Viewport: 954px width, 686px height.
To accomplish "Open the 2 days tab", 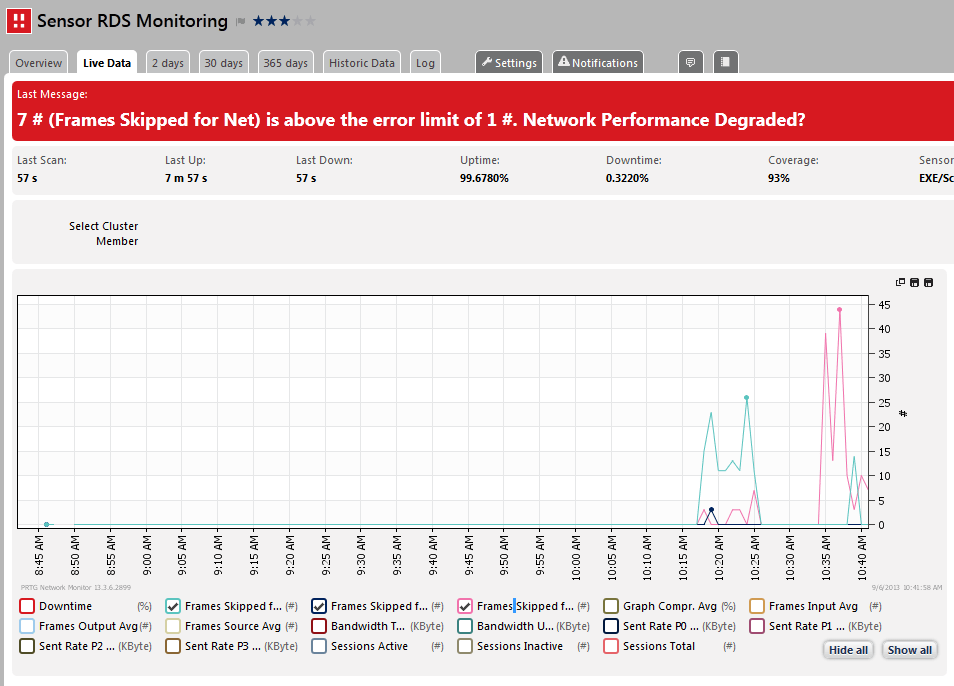I will (168, 63).
